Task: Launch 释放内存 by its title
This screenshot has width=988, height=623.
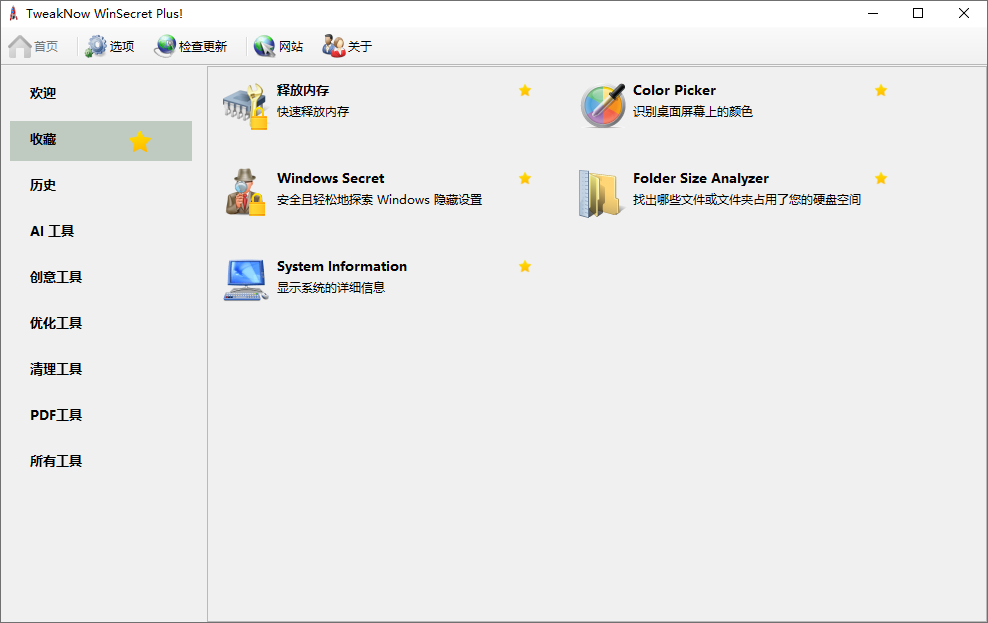Action: pos(303,90)
